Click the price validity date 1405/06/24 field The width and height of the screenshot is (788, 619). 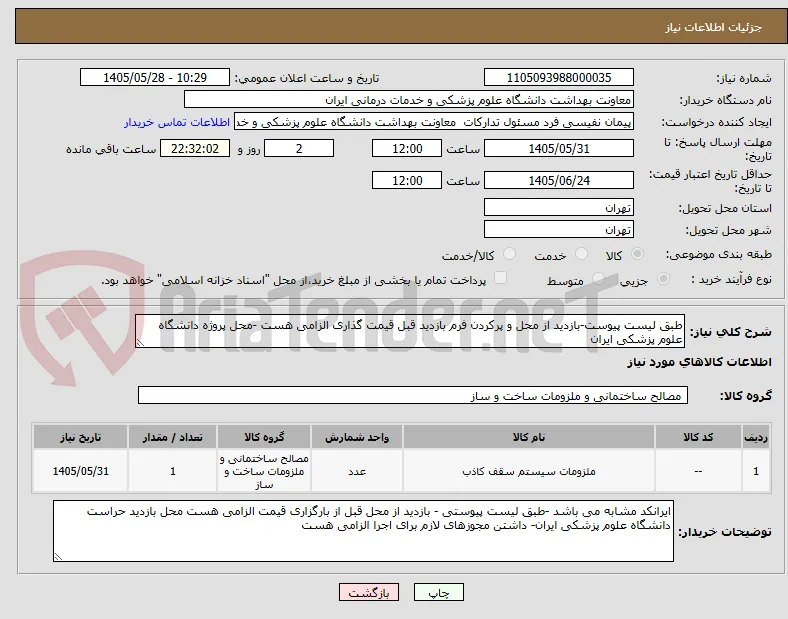coord(559,180)
